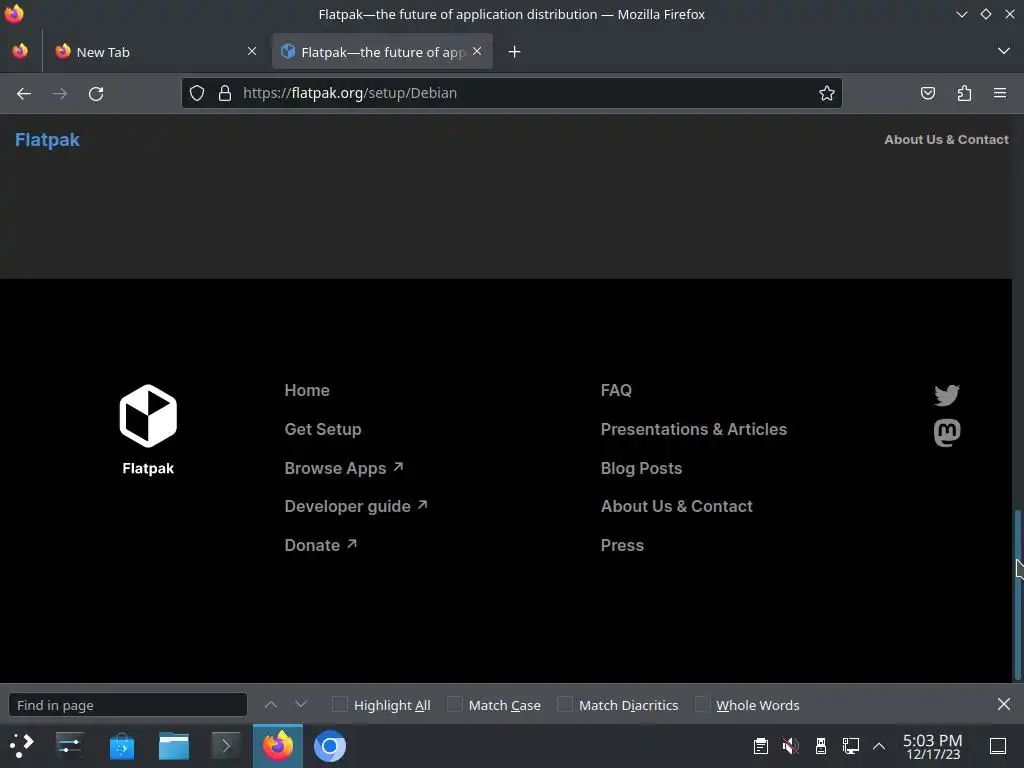Open footer Home link

(307, 390)
